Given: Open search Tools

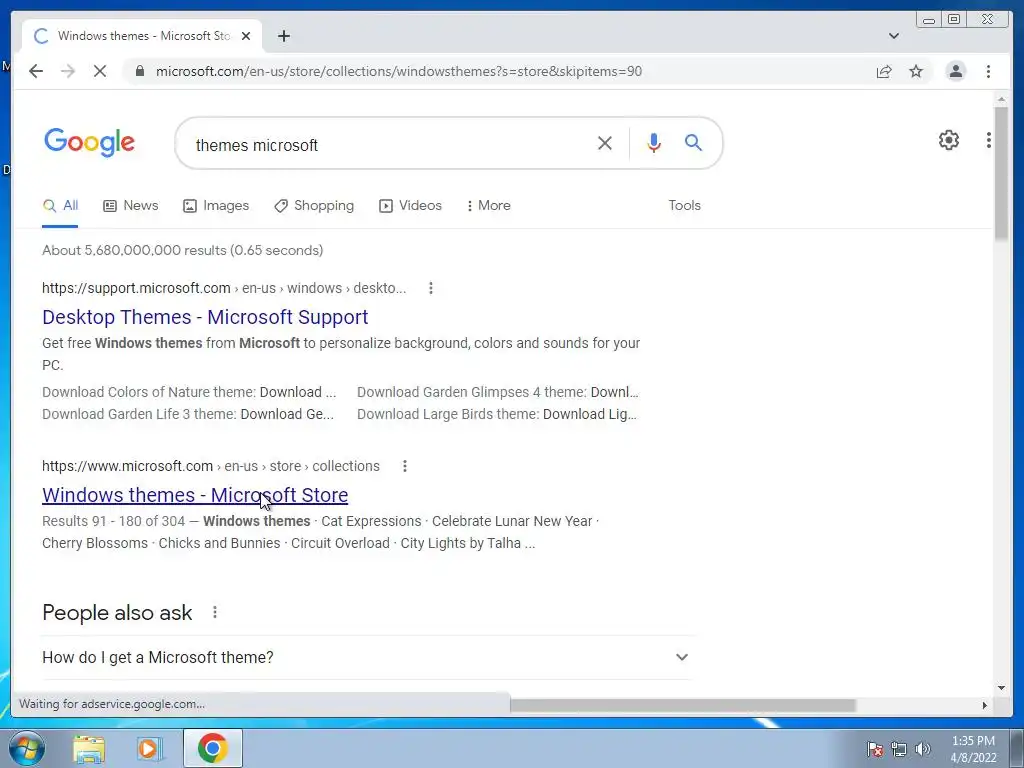Looking at the screenshot, I should [x=684, y=206].
